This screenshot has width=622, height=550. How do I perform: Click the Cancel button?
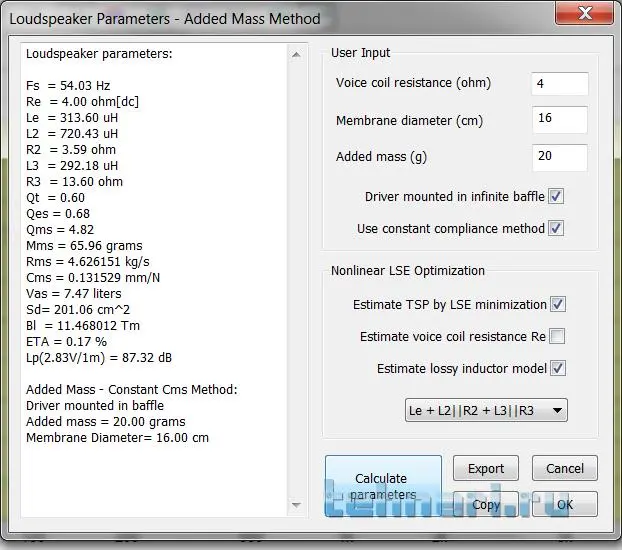pyautogui.click(x=565, y=468)
